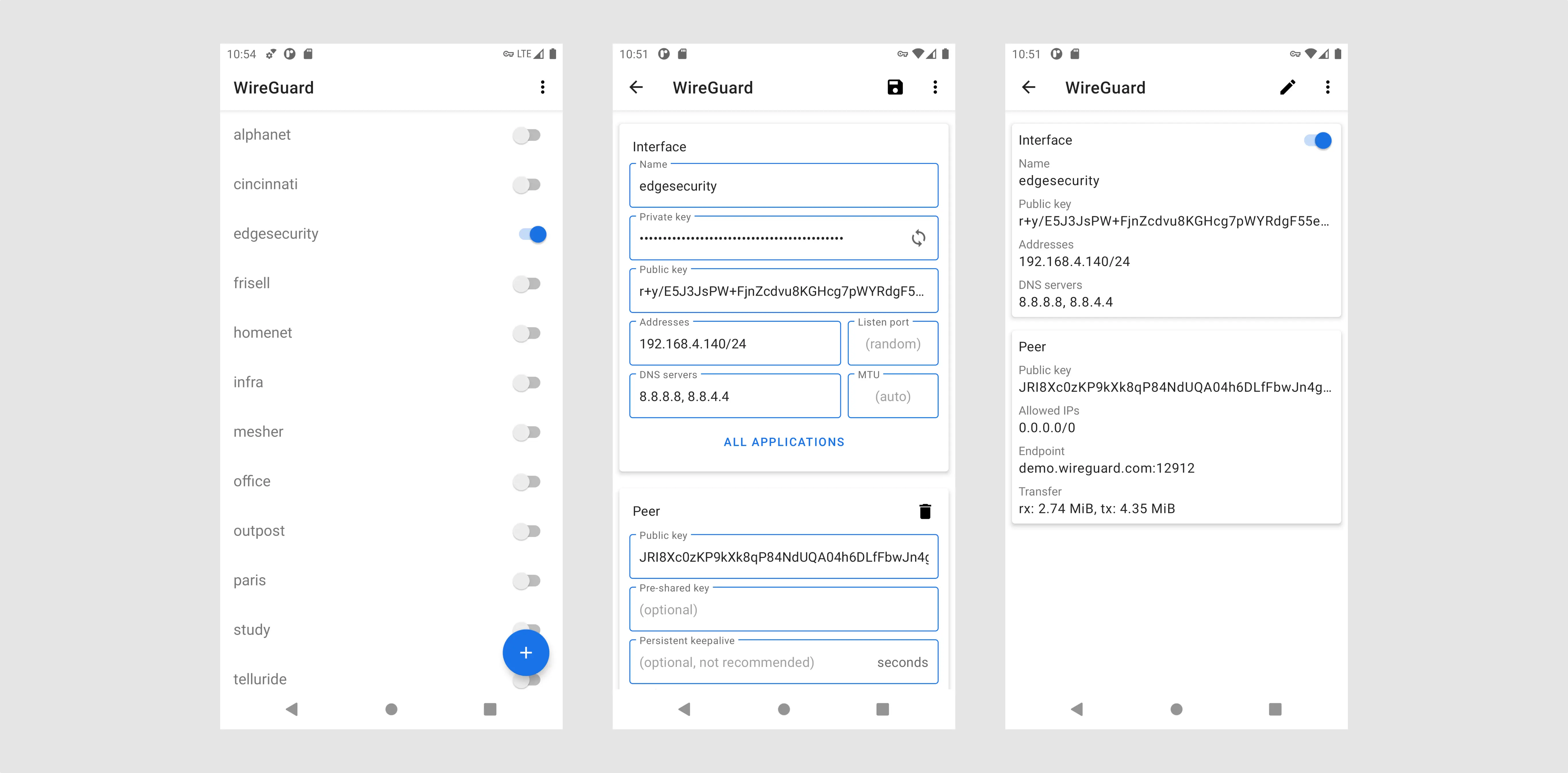Image resolution: width=1568 pixels, height=773 pixels.
Task: Turn off Interface switch on detail screen
Action: tap(1318, 141)
